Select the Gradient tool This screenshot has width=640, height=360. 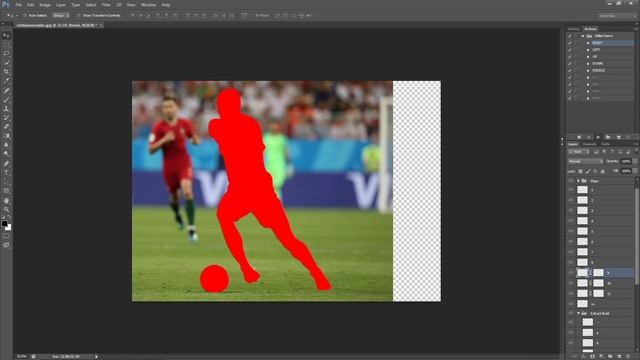[x=6, y=136]
